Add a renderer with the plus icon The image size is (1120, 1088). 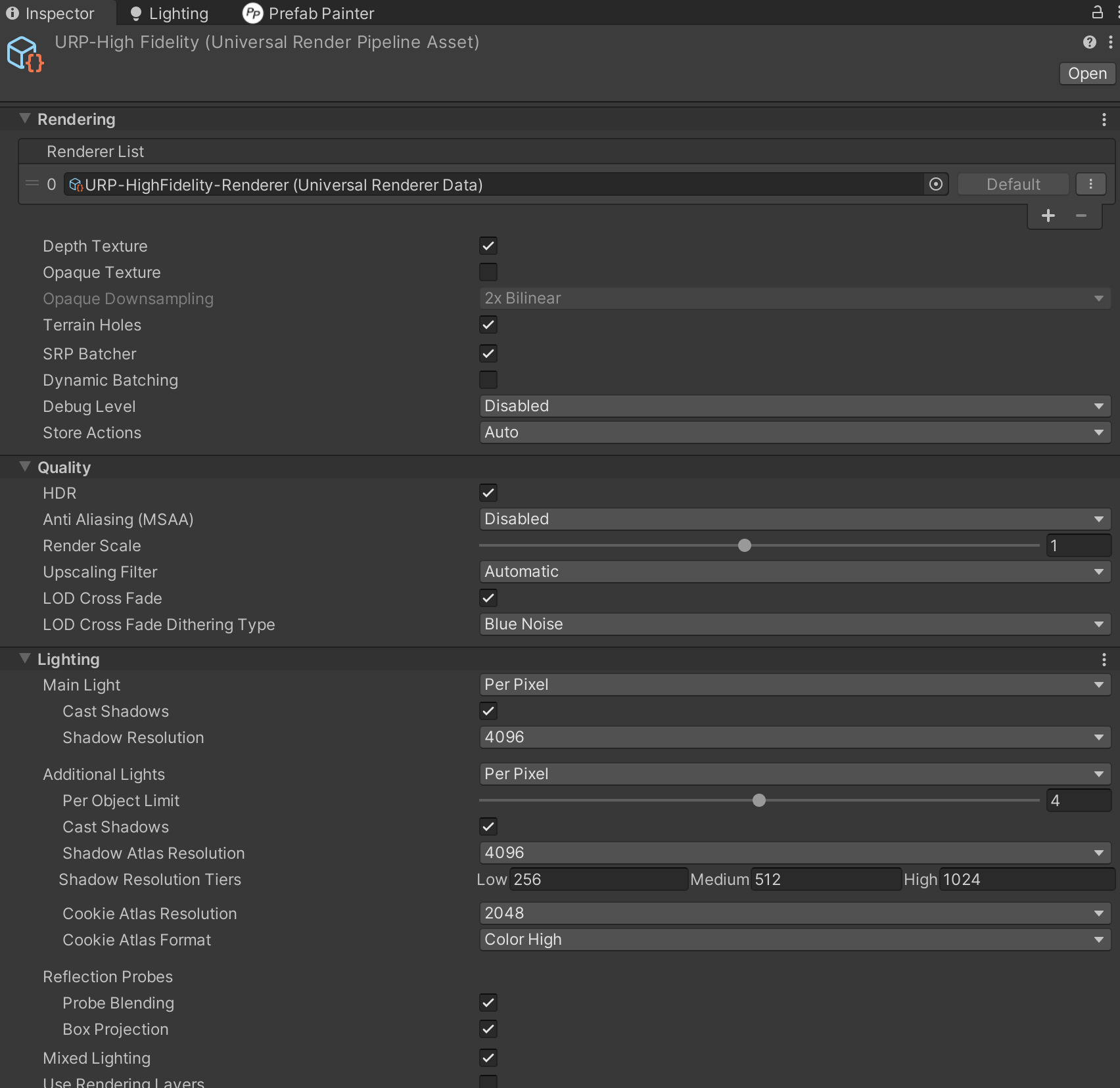(x=1048, y=215)
